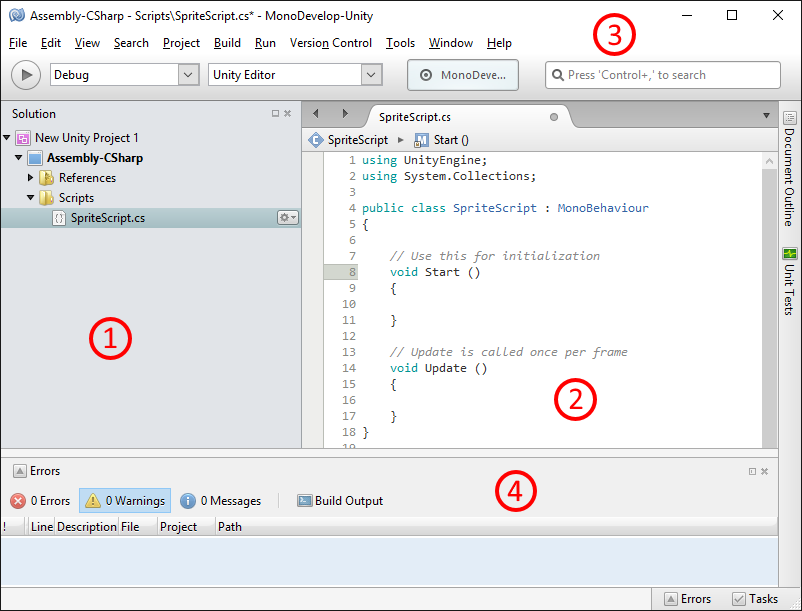Open the Build menu
Viewport: 802px width, 611px height.
(x=227, y=43)
